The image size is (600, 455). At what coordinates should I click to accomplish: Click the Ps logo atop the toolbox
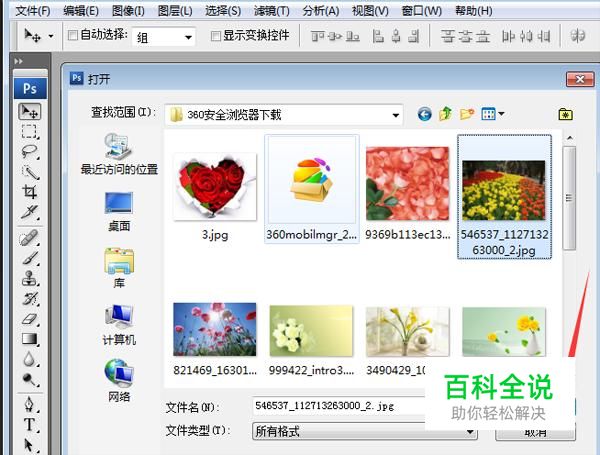(30, 88)
